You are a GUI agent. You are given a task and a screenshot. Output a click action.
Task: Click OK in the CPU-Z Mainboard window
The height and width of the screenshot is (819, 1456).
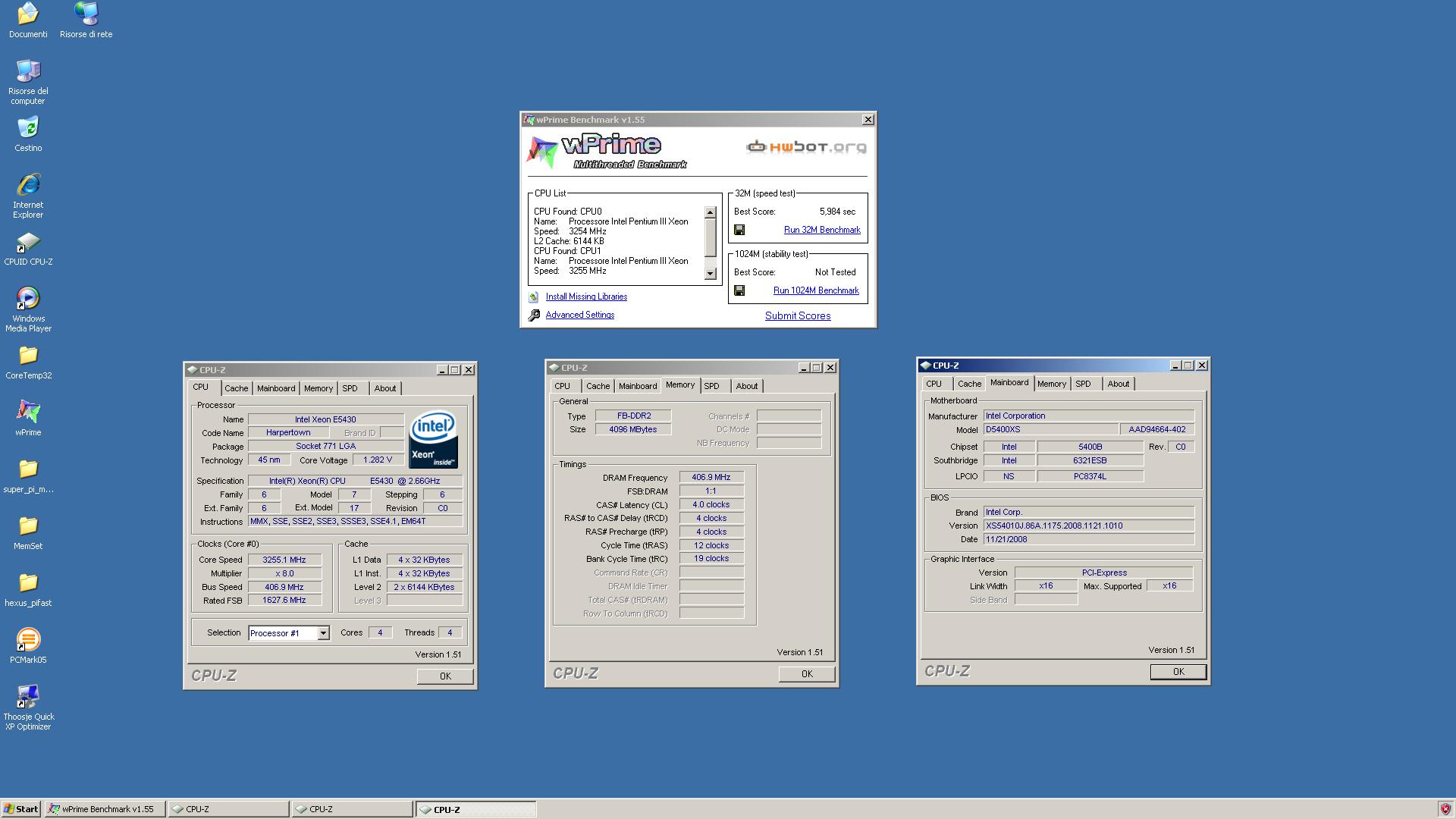pyautogui.click(x=1178, y=672)
